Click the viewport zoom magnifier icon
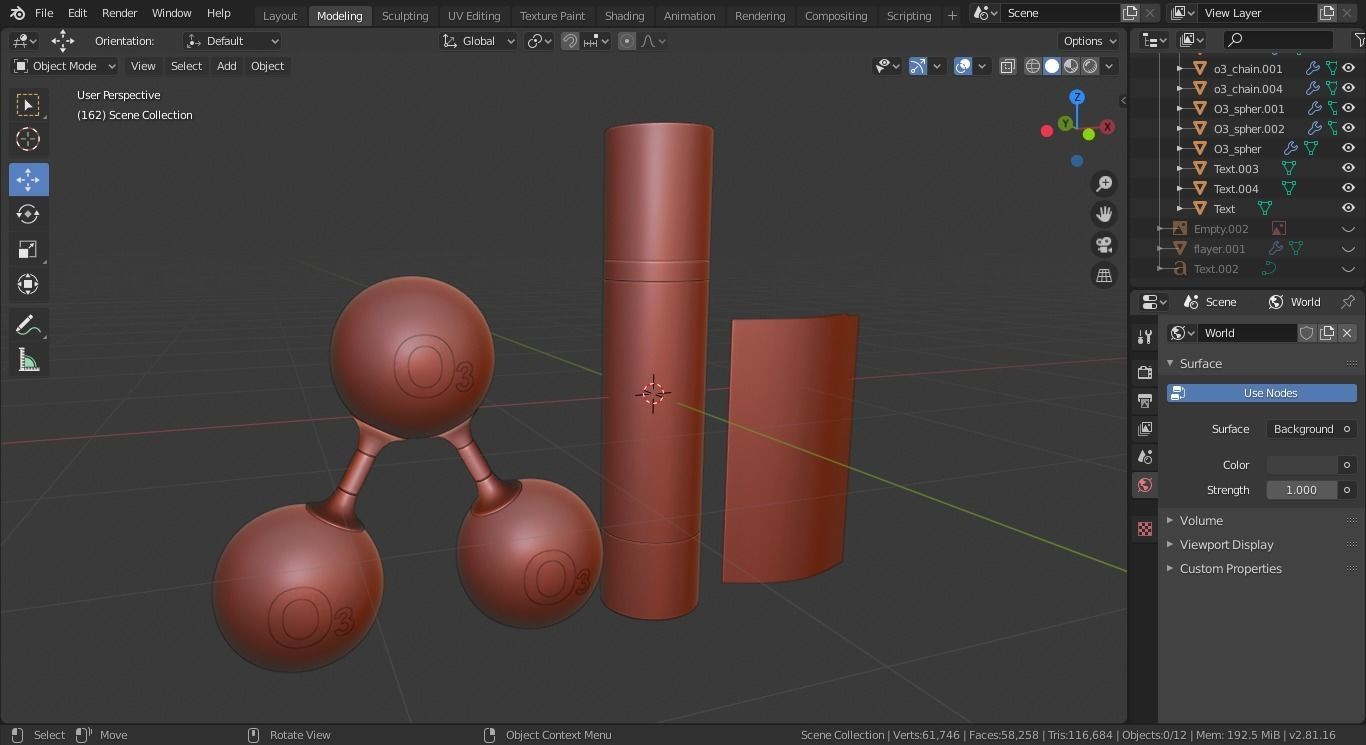The image size is (1366, 745). click(x=1104, y=184)
